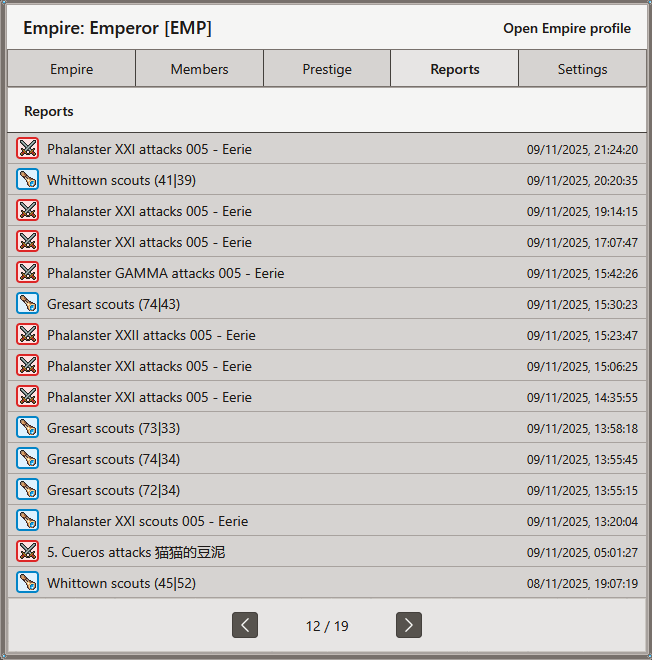
Task: Click attack icon for Phalanster XXII report
Action: pyautogui.click(x=28, y=334)
